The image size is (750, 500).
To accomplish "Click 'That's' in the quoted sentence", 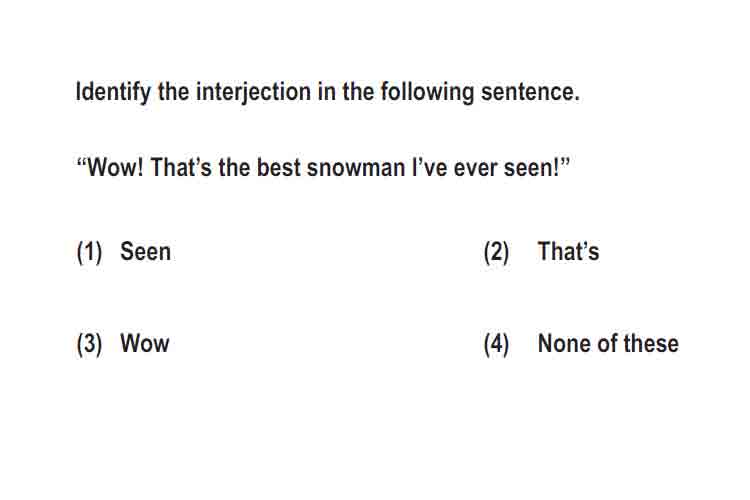I will coord(181,167).
